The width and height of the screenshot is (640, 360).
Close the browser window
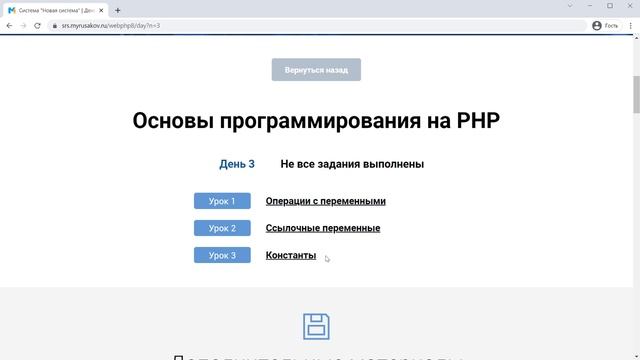tap(630, 6)
